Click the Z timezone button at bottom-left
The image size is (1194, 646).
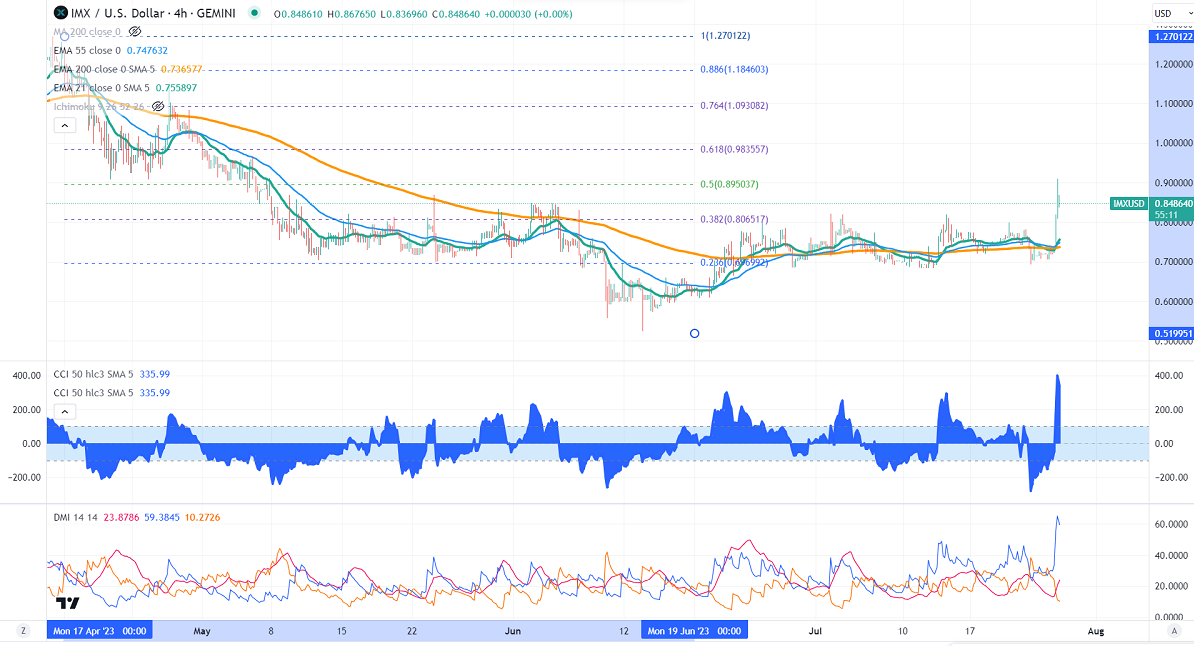coord(22,632)
